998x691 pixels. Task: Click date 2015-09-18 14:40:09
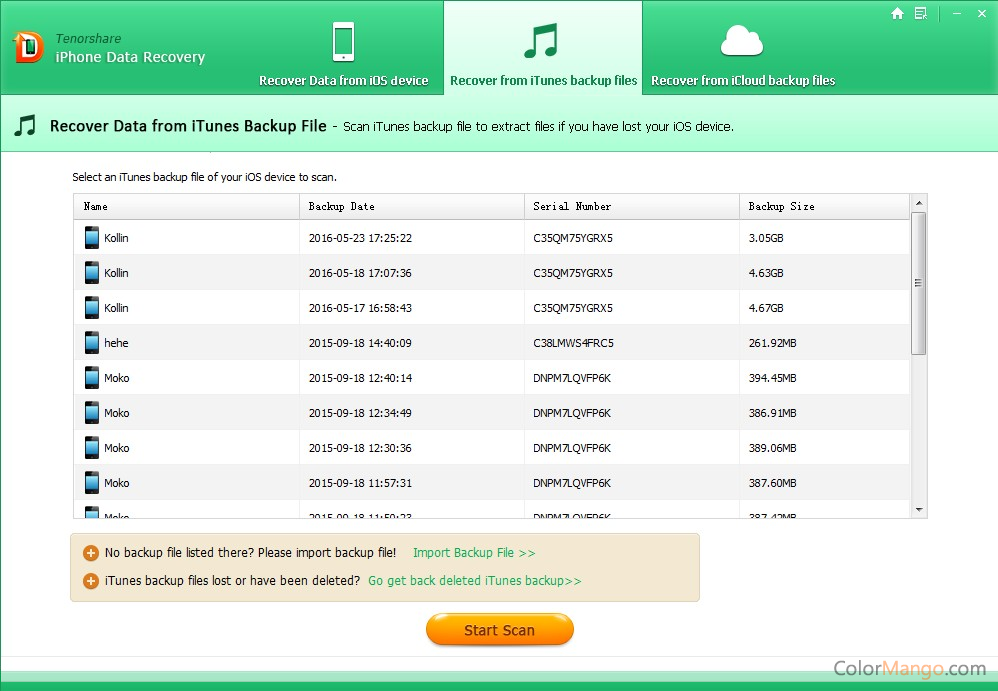(x=360, y=343)
